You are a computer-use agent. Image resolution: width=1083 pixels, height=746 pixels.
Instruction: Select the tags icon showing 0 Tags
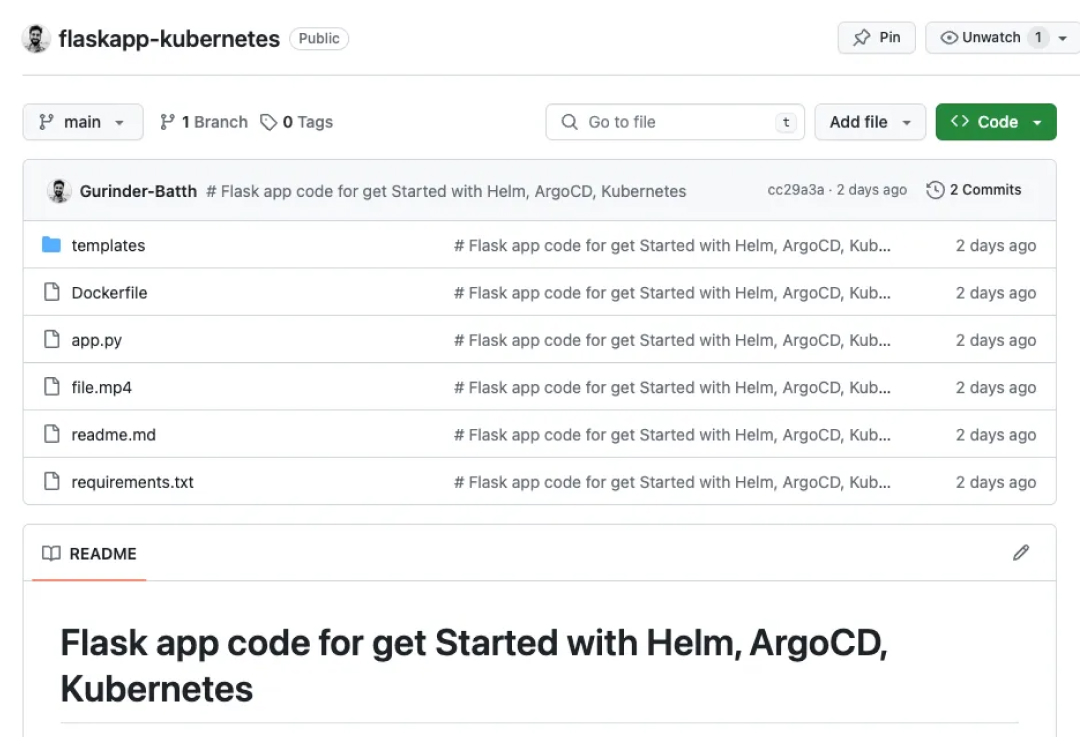[x=267, y=121]
